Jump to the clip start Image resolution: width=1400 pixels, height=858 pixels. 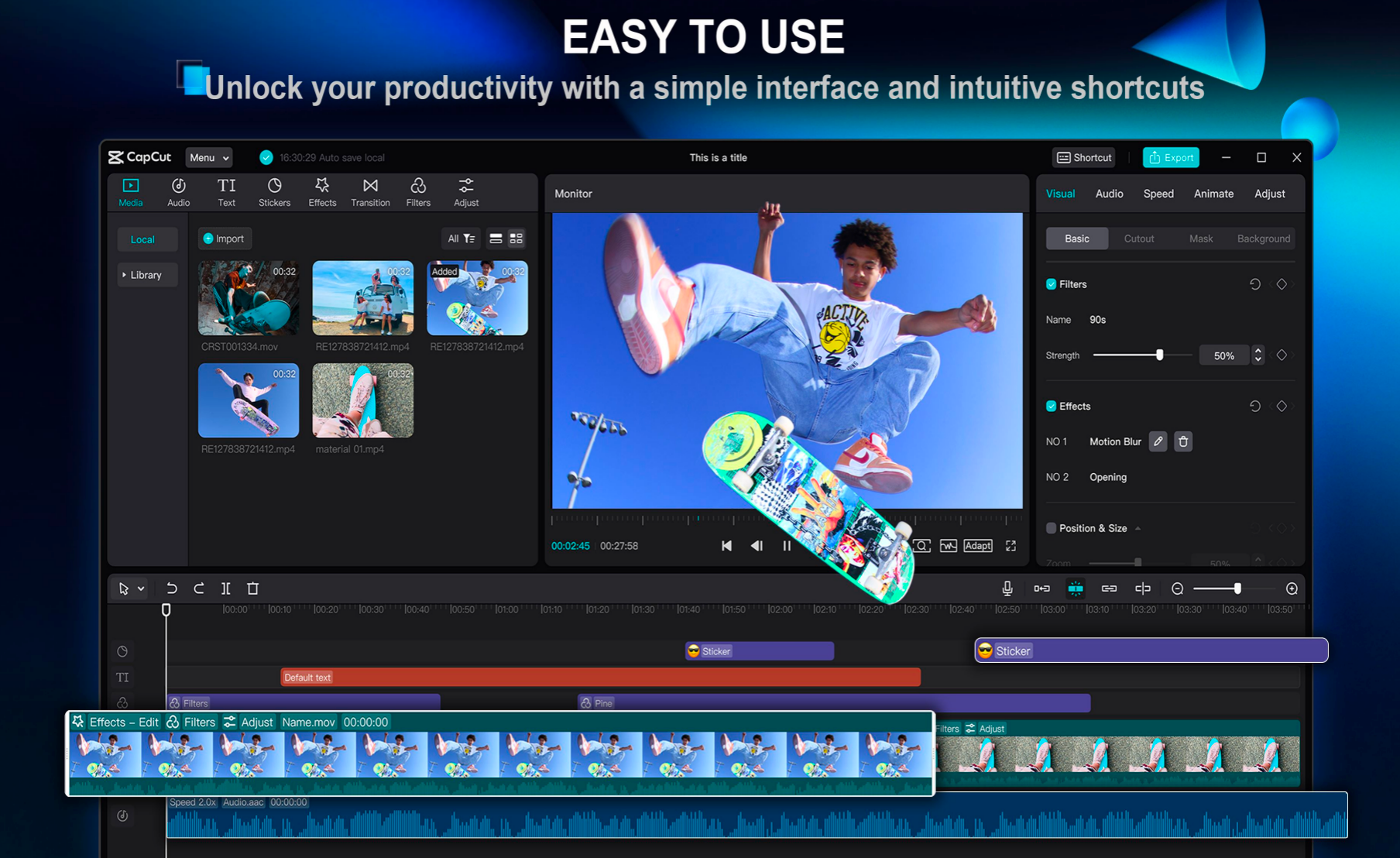(x=726, y=546)
